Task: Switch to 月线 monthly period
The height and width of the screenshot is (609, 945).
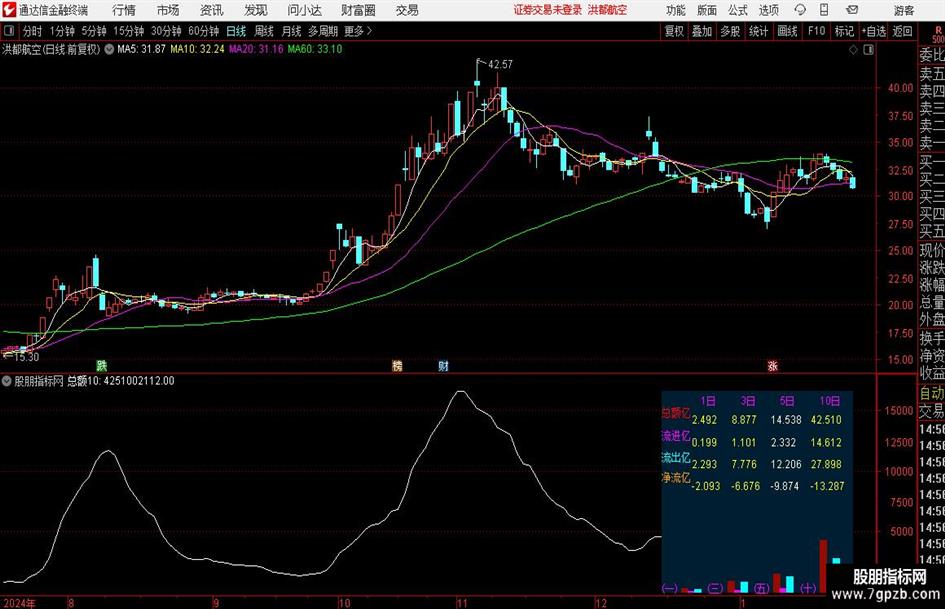Action: pos(291,31)
